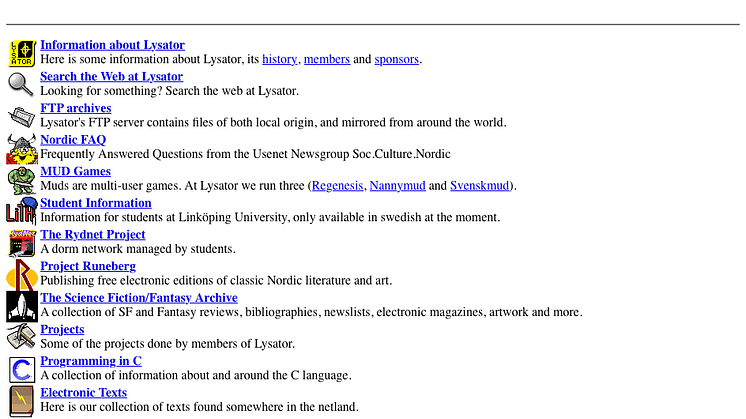Viewport: 746px width, 419px height.
Task: Open the Information about Lysator link
Action: pos(112,45)
